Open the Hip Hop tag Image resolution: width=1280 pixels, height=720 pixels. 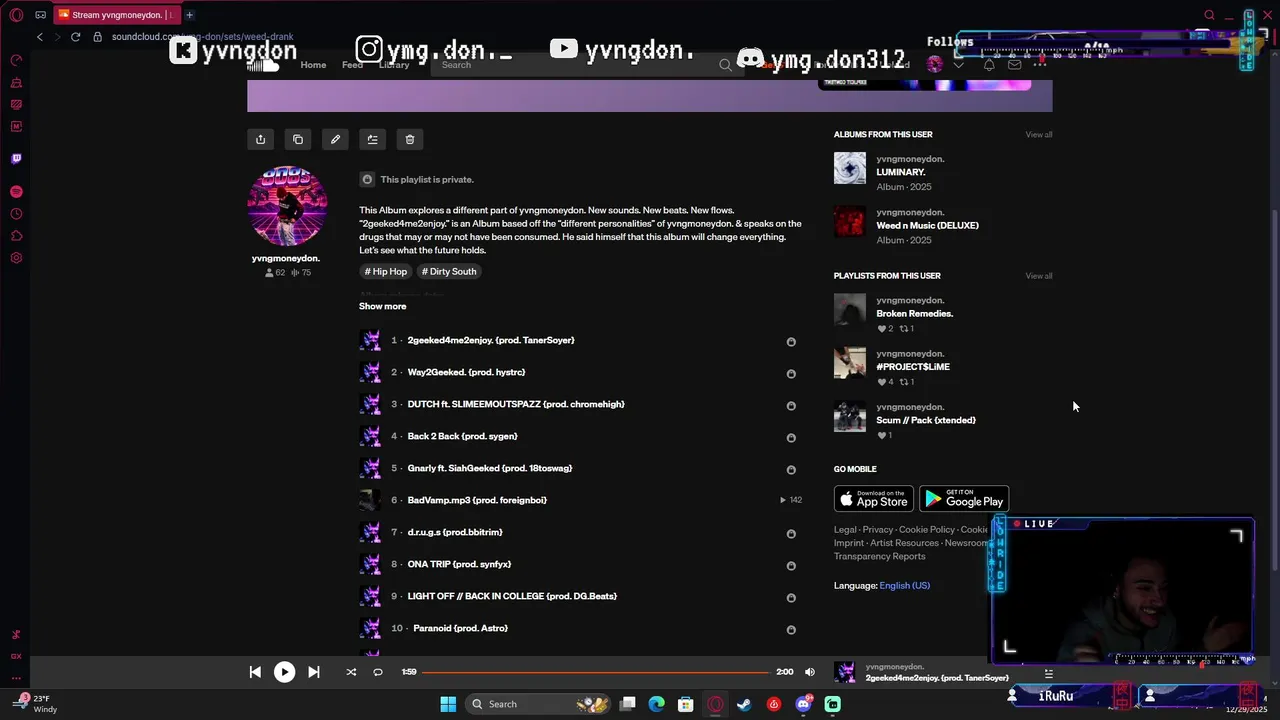(386, 271)
